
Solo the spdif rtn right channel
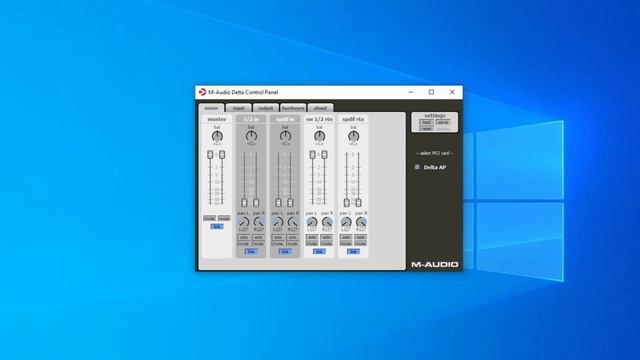(360, 237)
